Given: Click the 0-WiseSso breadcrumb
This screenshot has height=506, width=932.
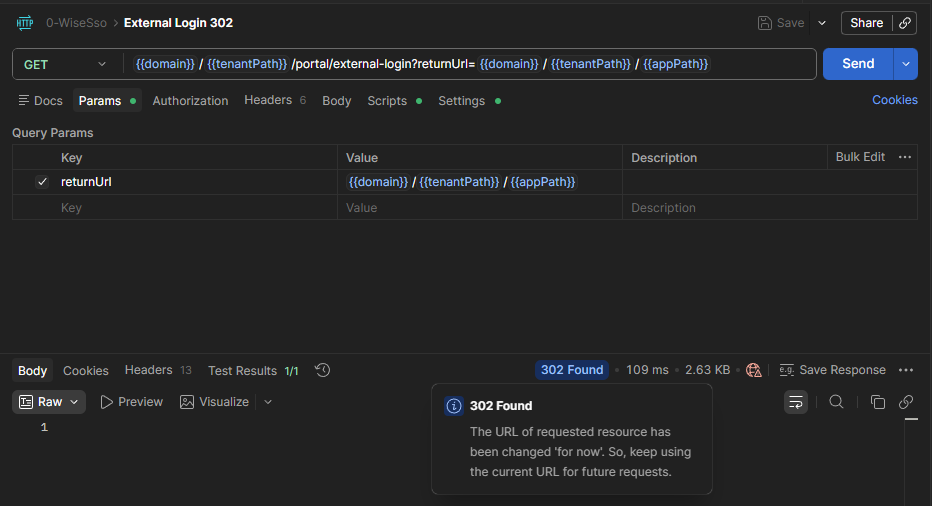Looking at the screenshot, I should click(x=76, y=23).
